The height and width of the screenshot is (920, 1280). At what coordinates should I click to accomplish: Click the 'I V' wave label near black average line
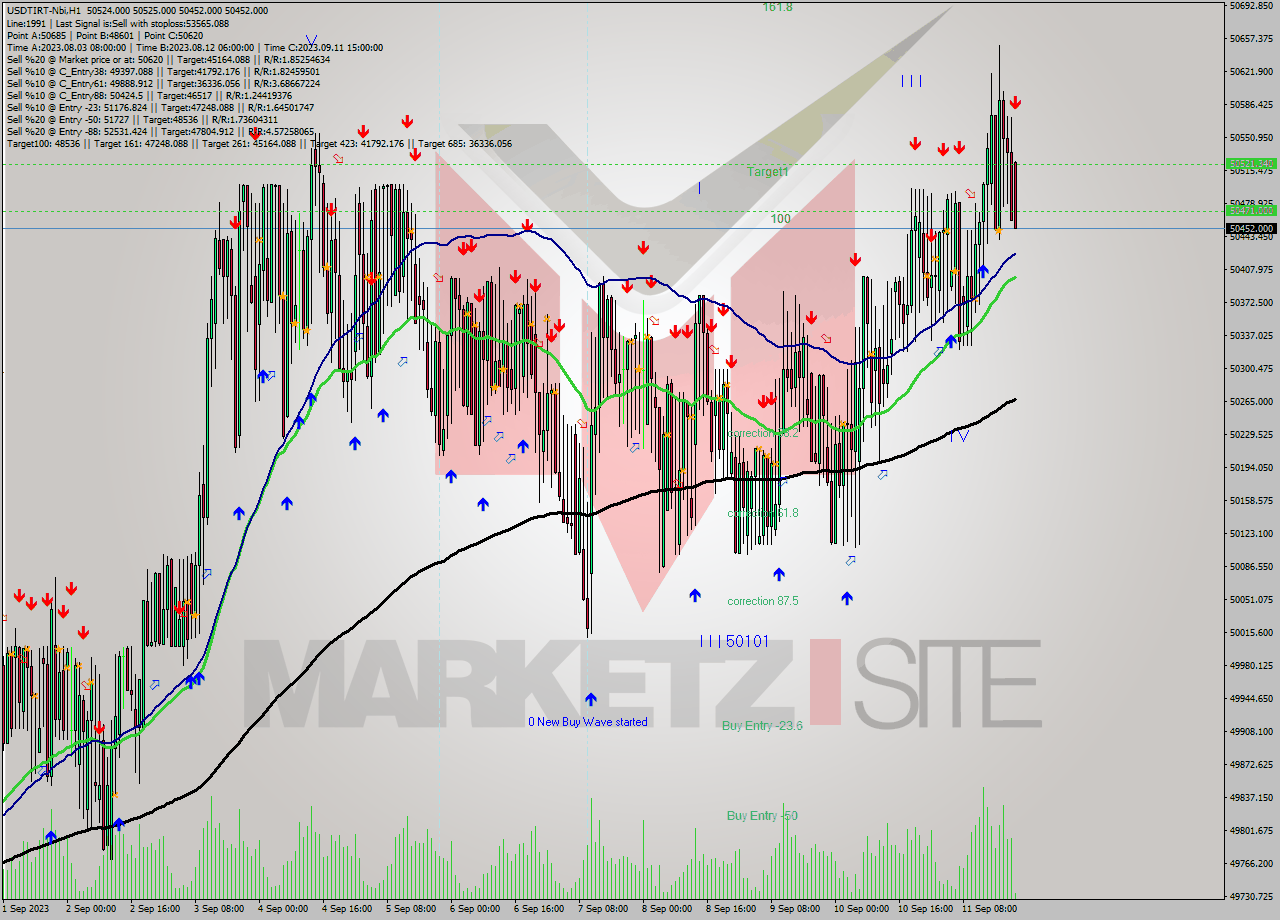pyautogui.click(x=959, y=436)
